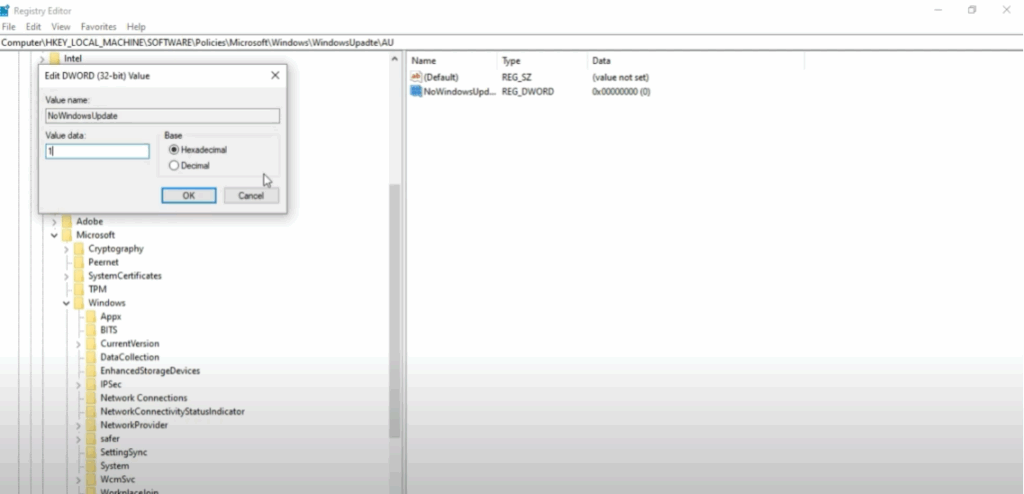Open the Edit menu
The height and width of the screenshot is (494, 1024).
[34, 27]
